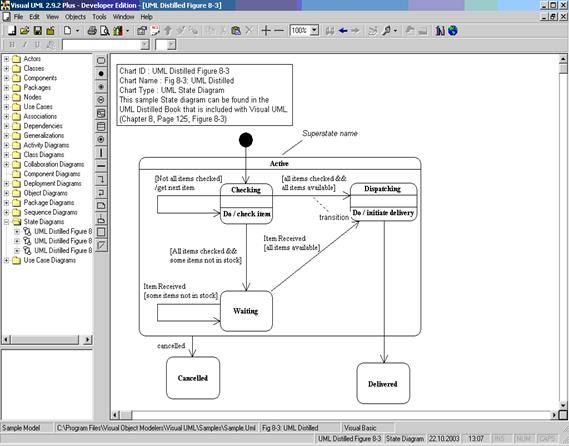The width and height of the screenshot is (569, 446).
Task: Expand the Use Cases folder
Action: (6, 107)
